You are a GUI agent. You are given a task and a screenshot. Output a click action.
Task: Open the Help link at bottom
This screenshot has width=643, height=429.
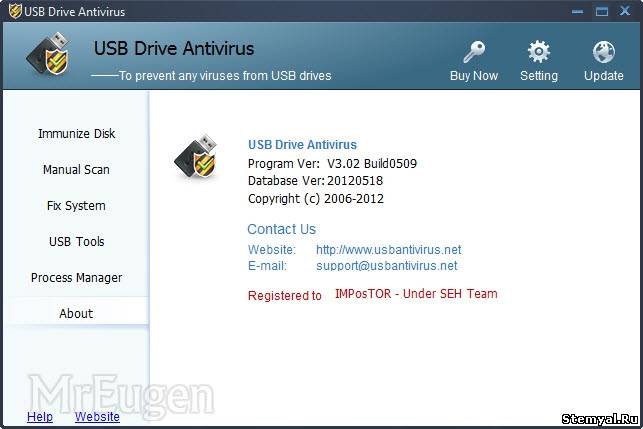click(40, 417)
